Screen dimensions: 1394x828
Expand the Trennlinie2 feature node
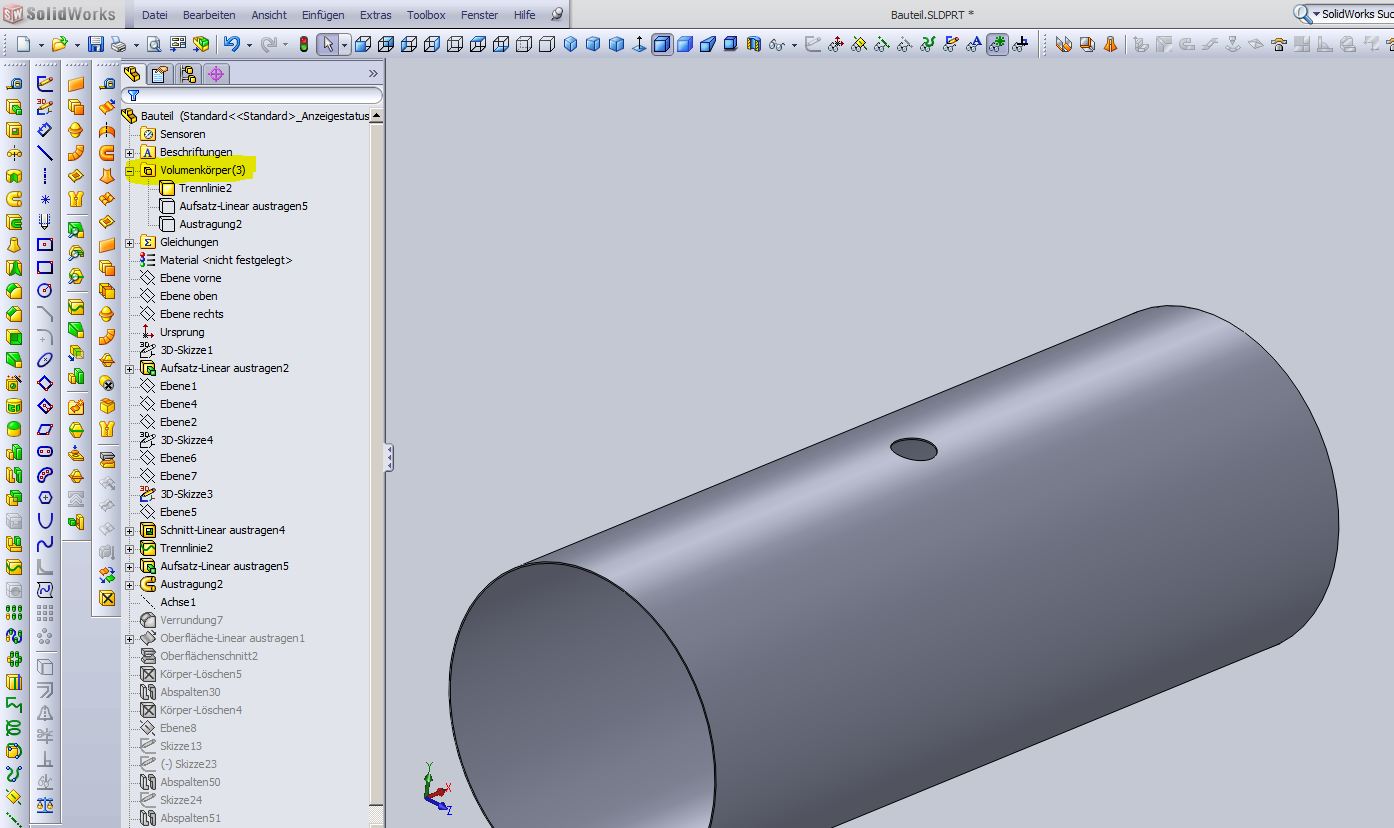tap(130, 549)
